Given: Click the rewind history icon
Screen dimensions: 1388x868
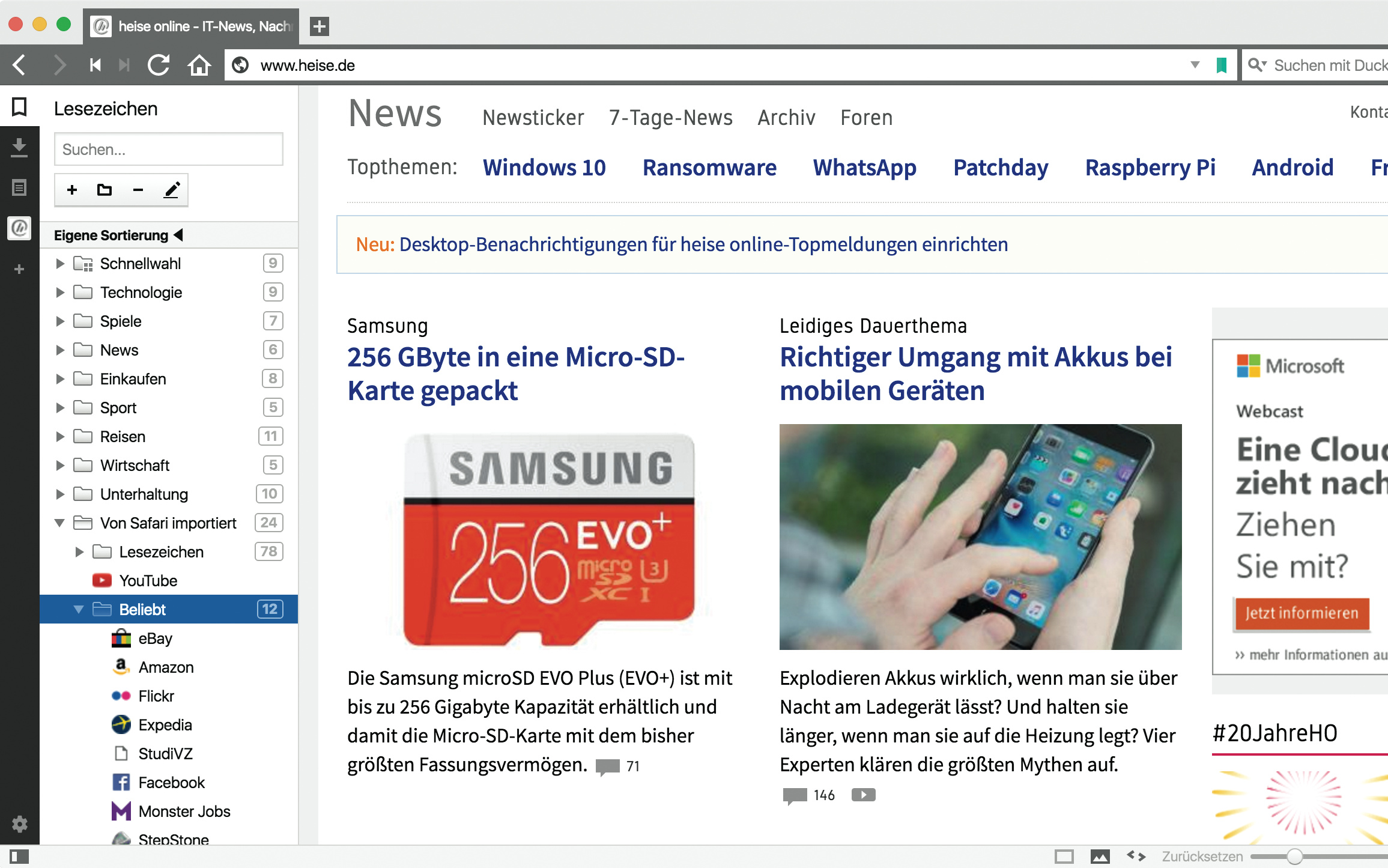Looking at the screenshot, I should point(95,65).
